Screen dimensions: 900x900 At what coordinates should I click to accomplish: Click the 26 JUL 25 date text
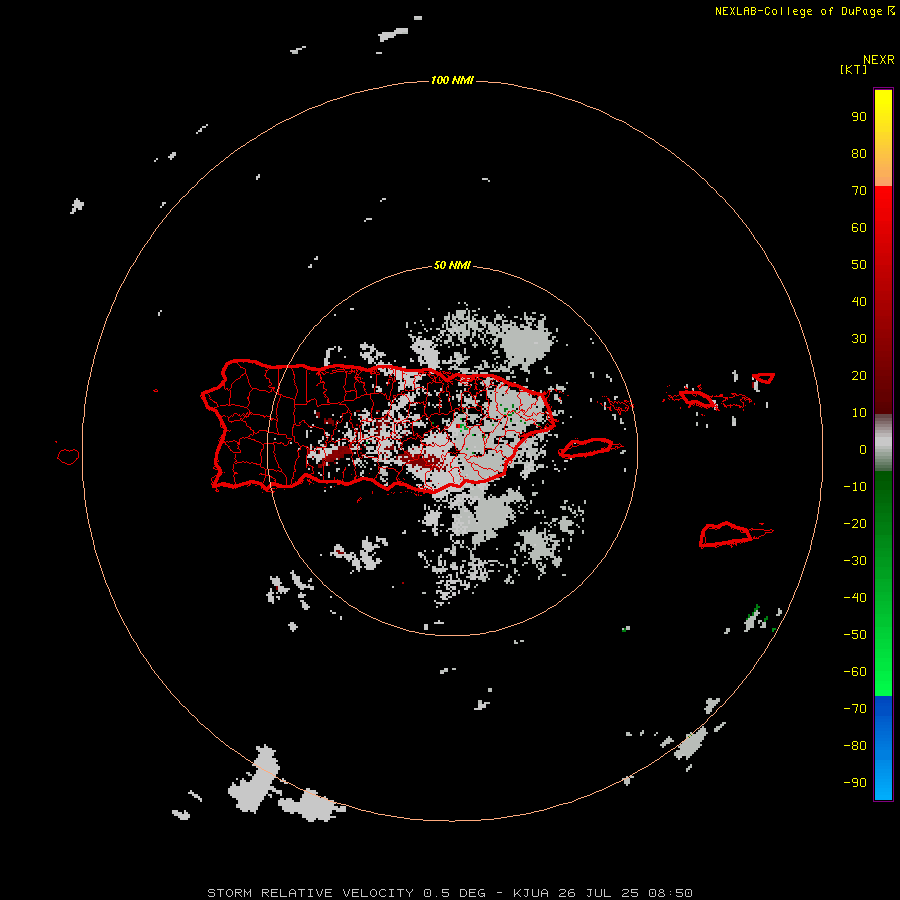[x=599, y=893]
